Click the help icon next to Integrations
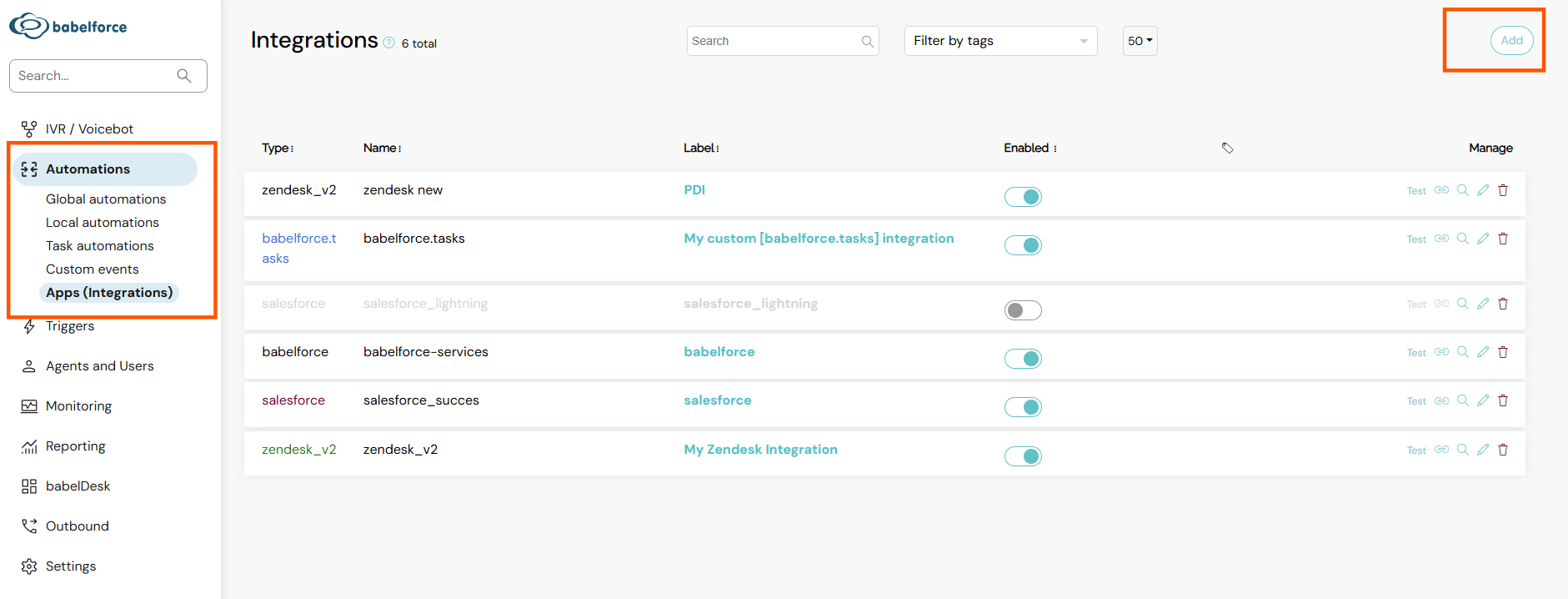This screenshot has height=599, width=1568. (388, 43)
